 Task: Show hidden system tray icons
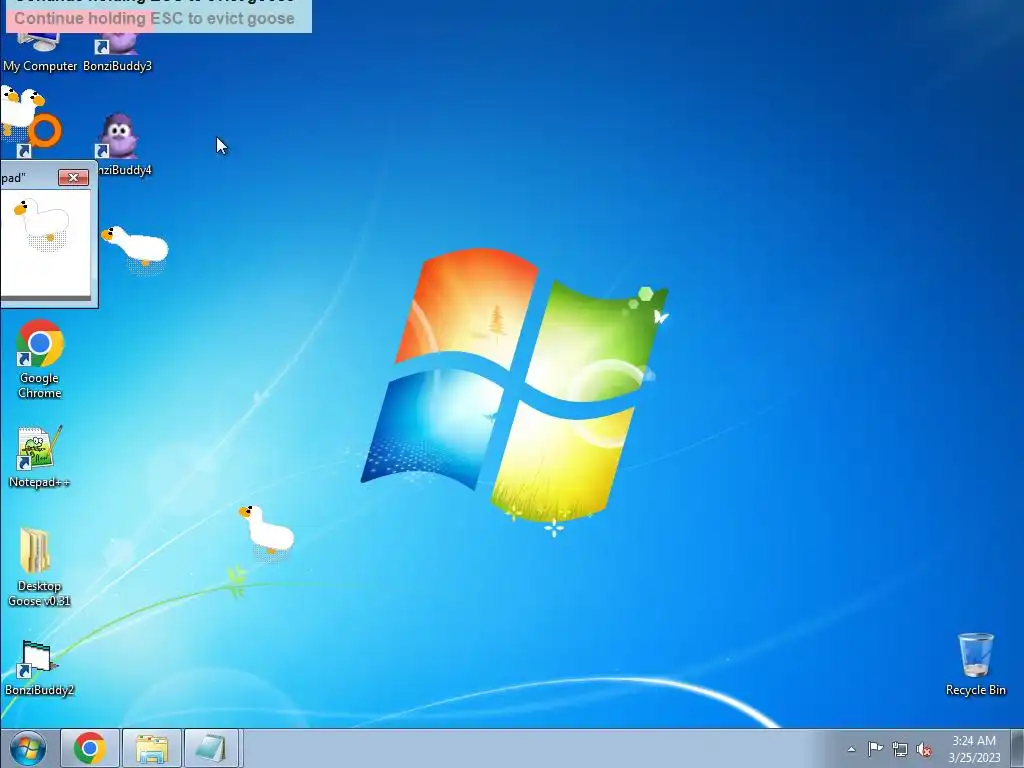point(851,749)
